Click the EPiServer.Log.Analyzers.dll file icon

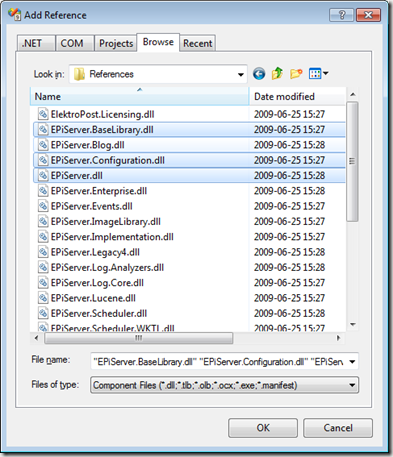tap(43, 268)
